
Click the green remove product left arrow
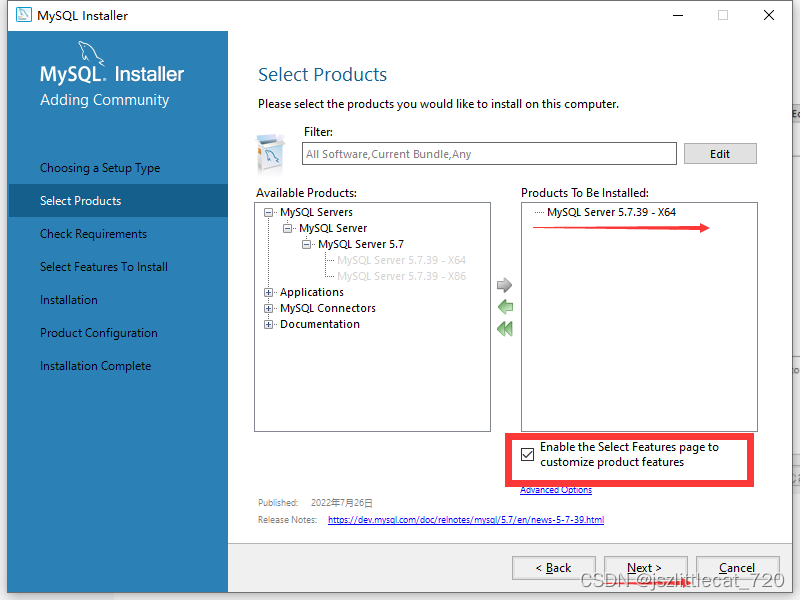click(505, 307)
